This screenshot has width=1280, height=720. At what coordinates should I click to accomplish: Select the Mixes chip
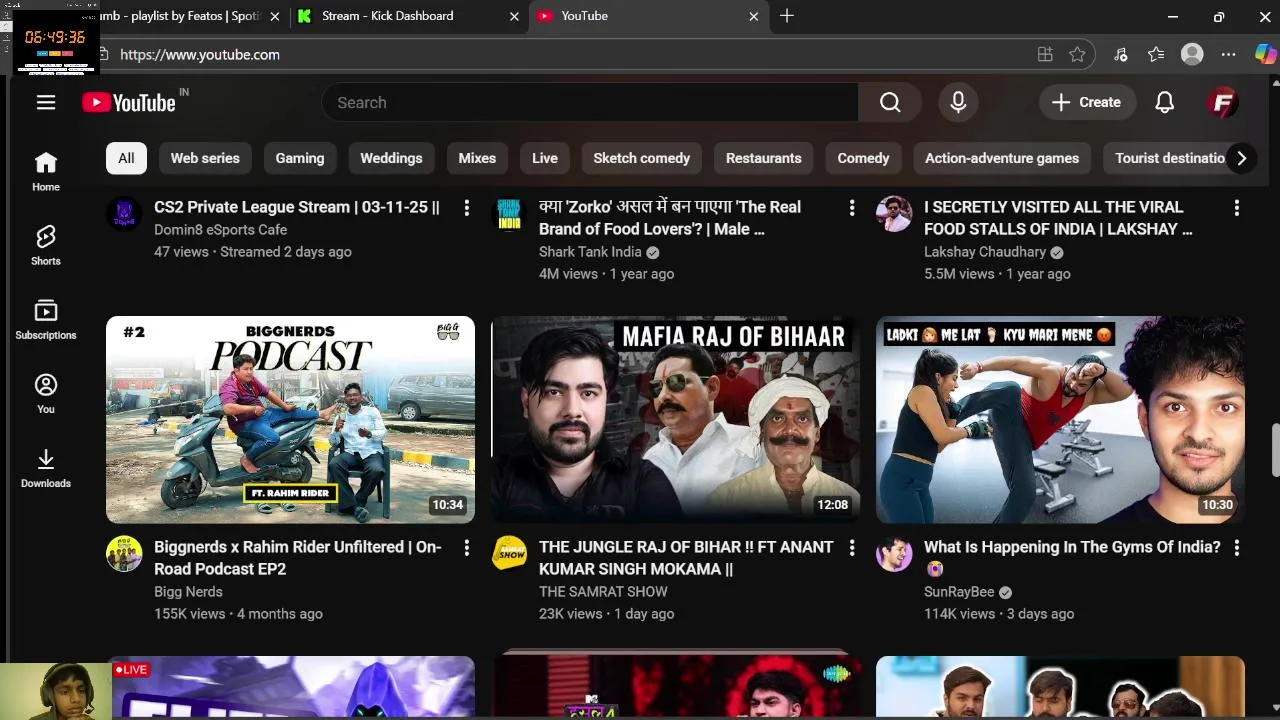pos(477,158)
